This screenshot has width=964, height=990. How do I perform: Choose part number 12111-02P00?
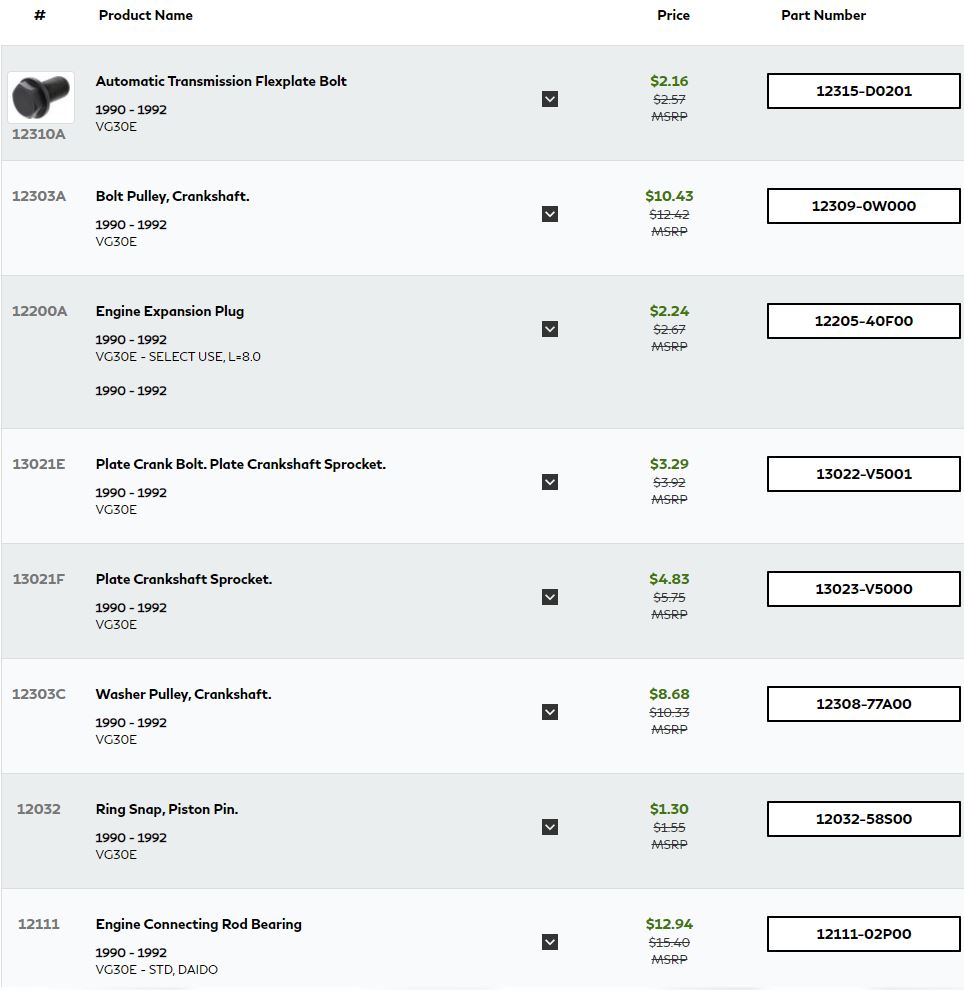coord(864,934)
